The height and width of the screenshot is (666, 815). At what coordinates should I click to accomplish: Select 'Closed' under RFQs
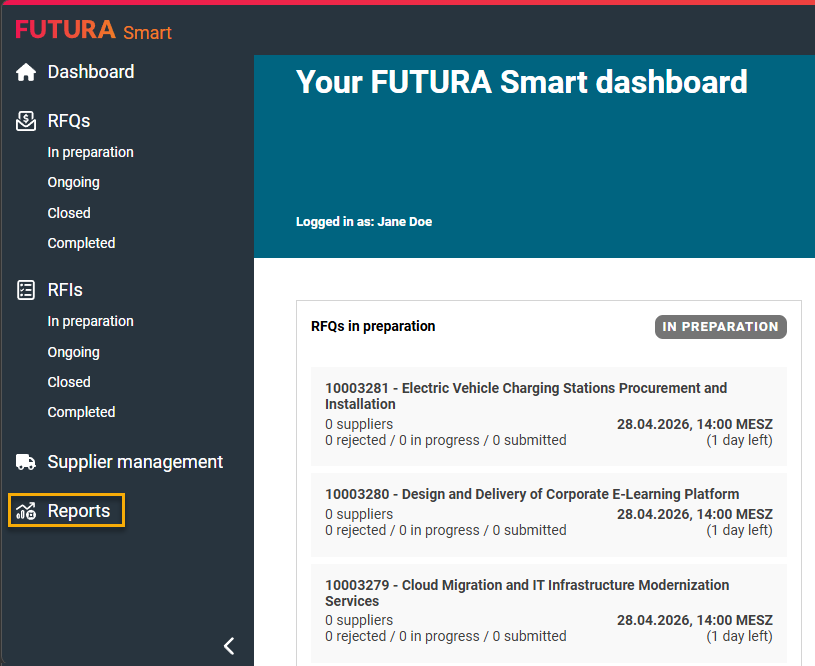point(69,213)
